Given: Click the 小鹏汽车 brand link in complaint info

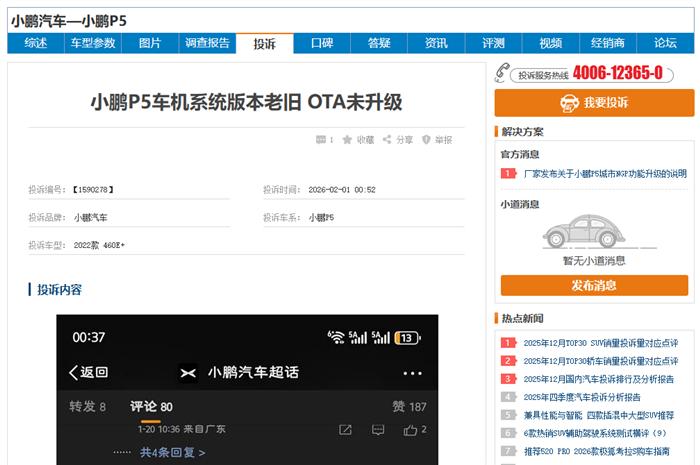Looking at the screenshot, I should [90, 217].
